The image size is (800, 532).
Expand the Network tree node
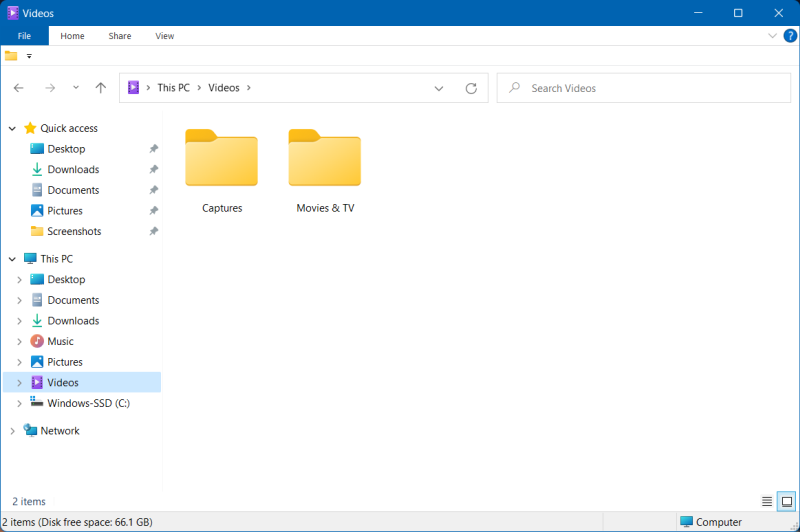(12, 431)
